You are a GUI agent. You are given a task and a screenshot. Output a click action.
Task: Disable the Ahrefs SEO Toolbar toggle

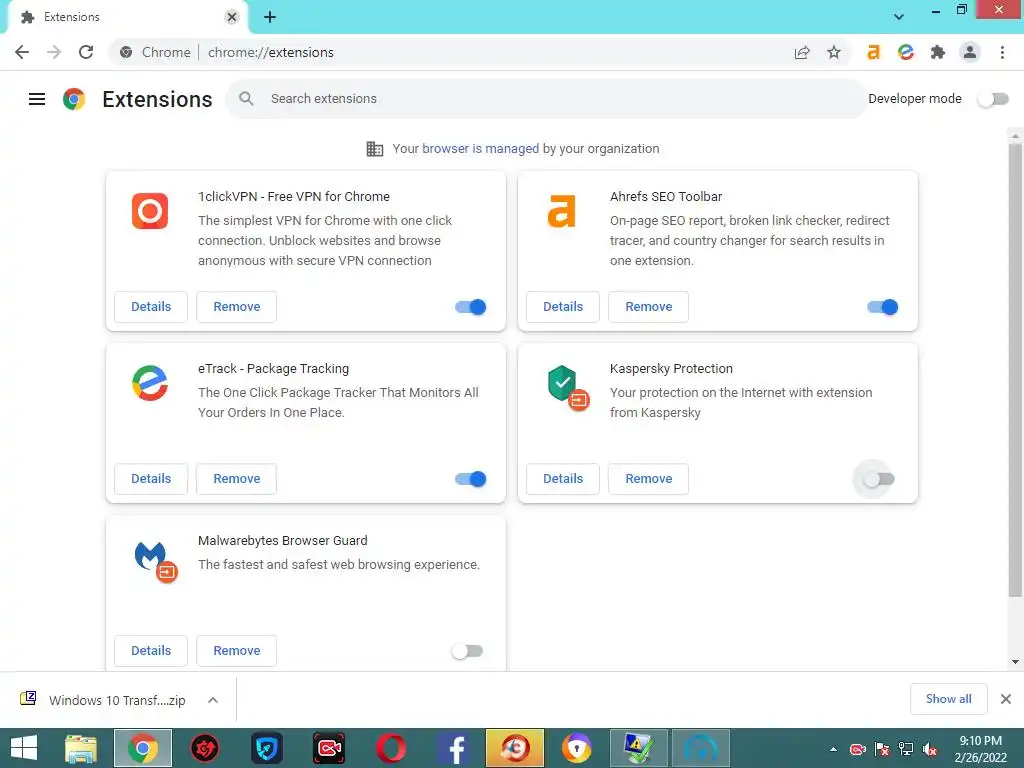(x=882, y=307)
